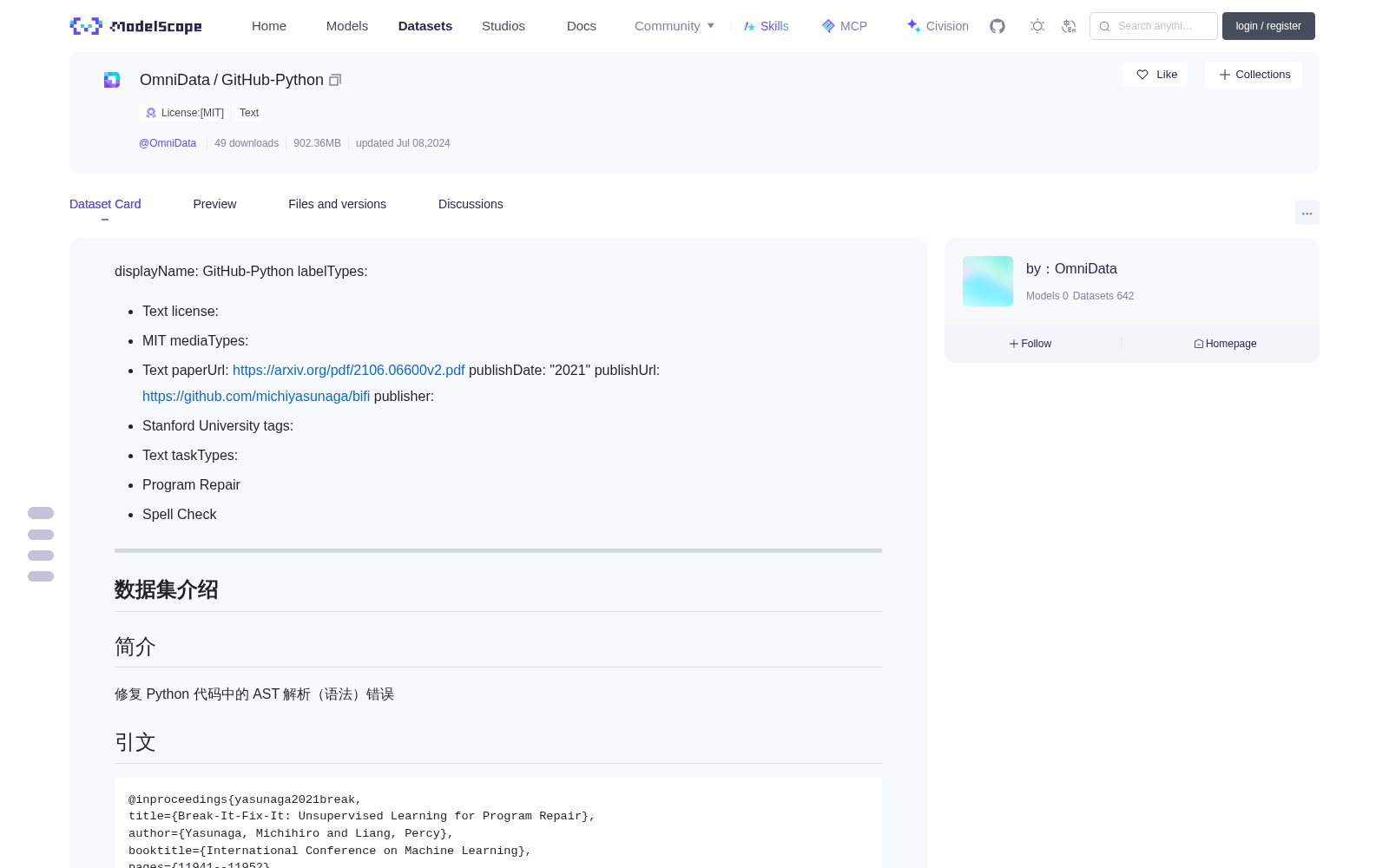Click the '简介' heading
The height and width of the screenshot is (868, 1389).
pos(135,647)
